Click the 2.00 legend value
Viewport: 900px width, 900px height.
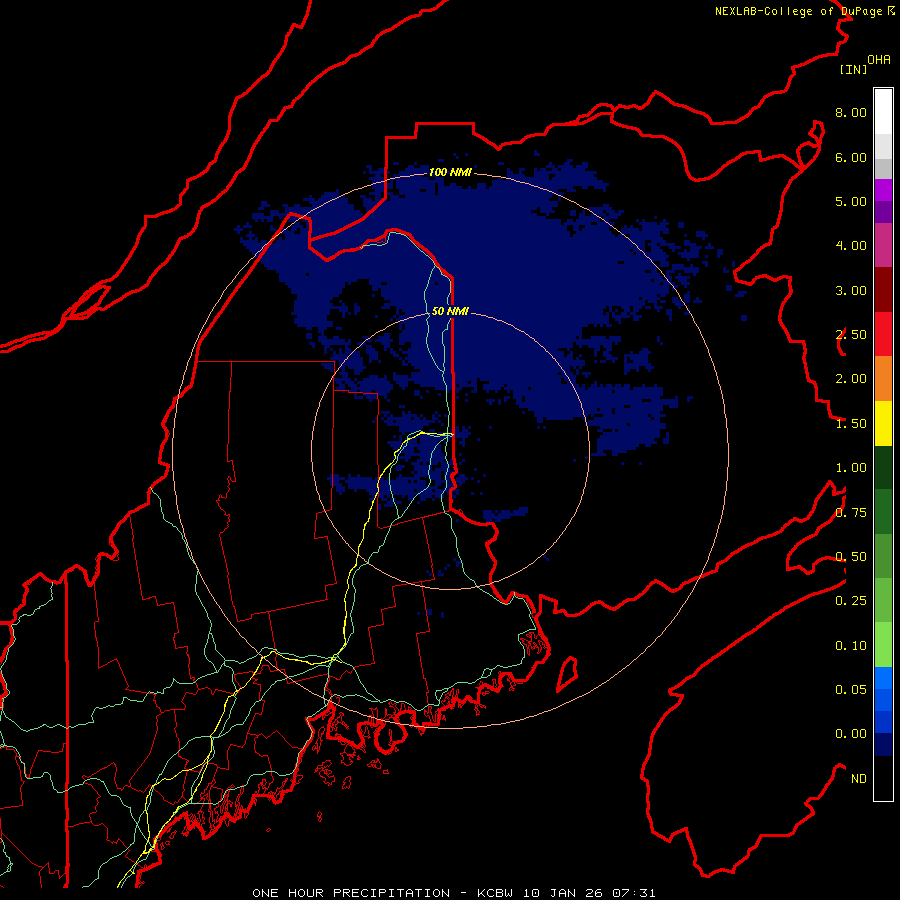[x=851, y=379]
